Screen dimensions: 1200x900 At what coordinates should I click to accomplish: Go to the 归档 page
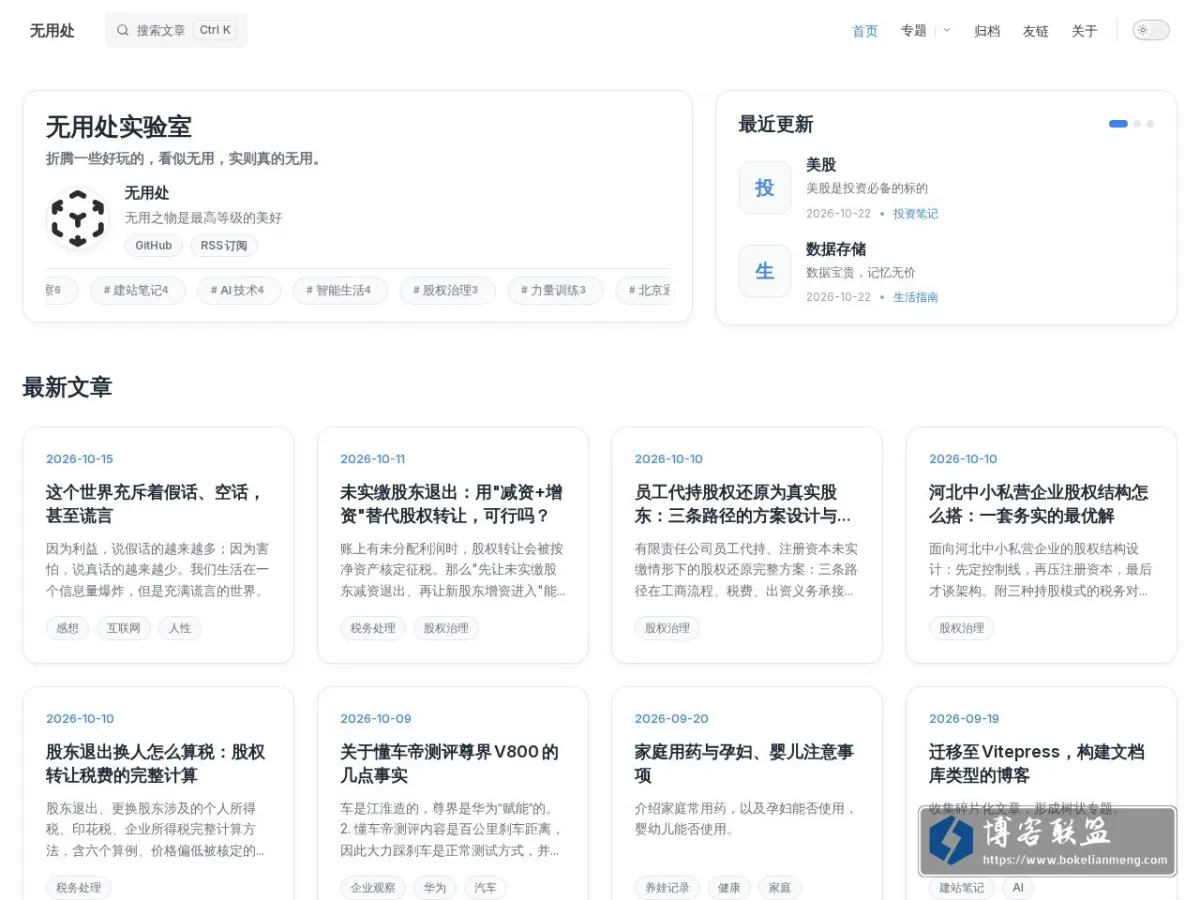[x=987, y=31]
